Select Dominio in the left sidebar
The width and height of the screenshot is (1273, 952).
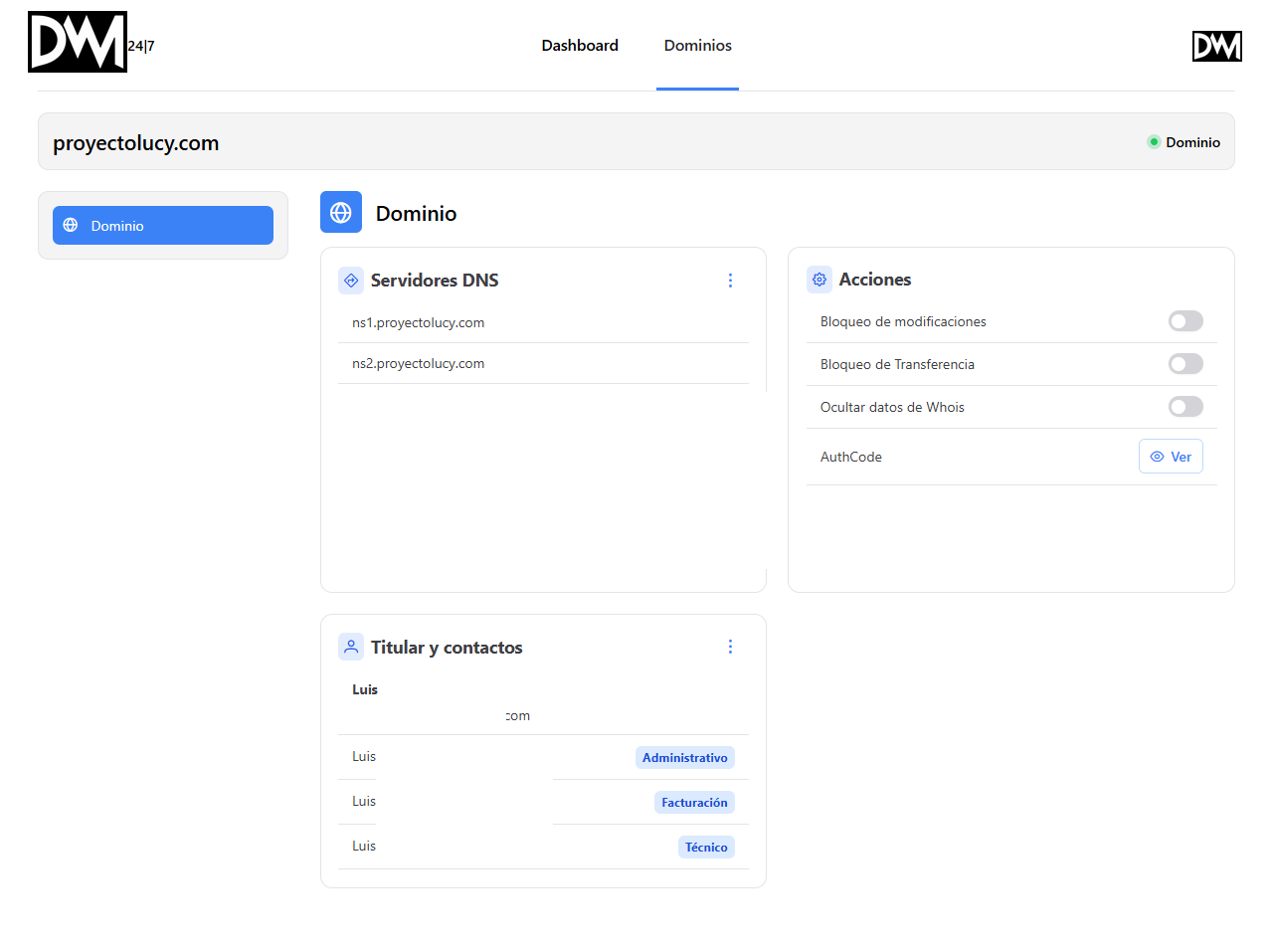163,226
